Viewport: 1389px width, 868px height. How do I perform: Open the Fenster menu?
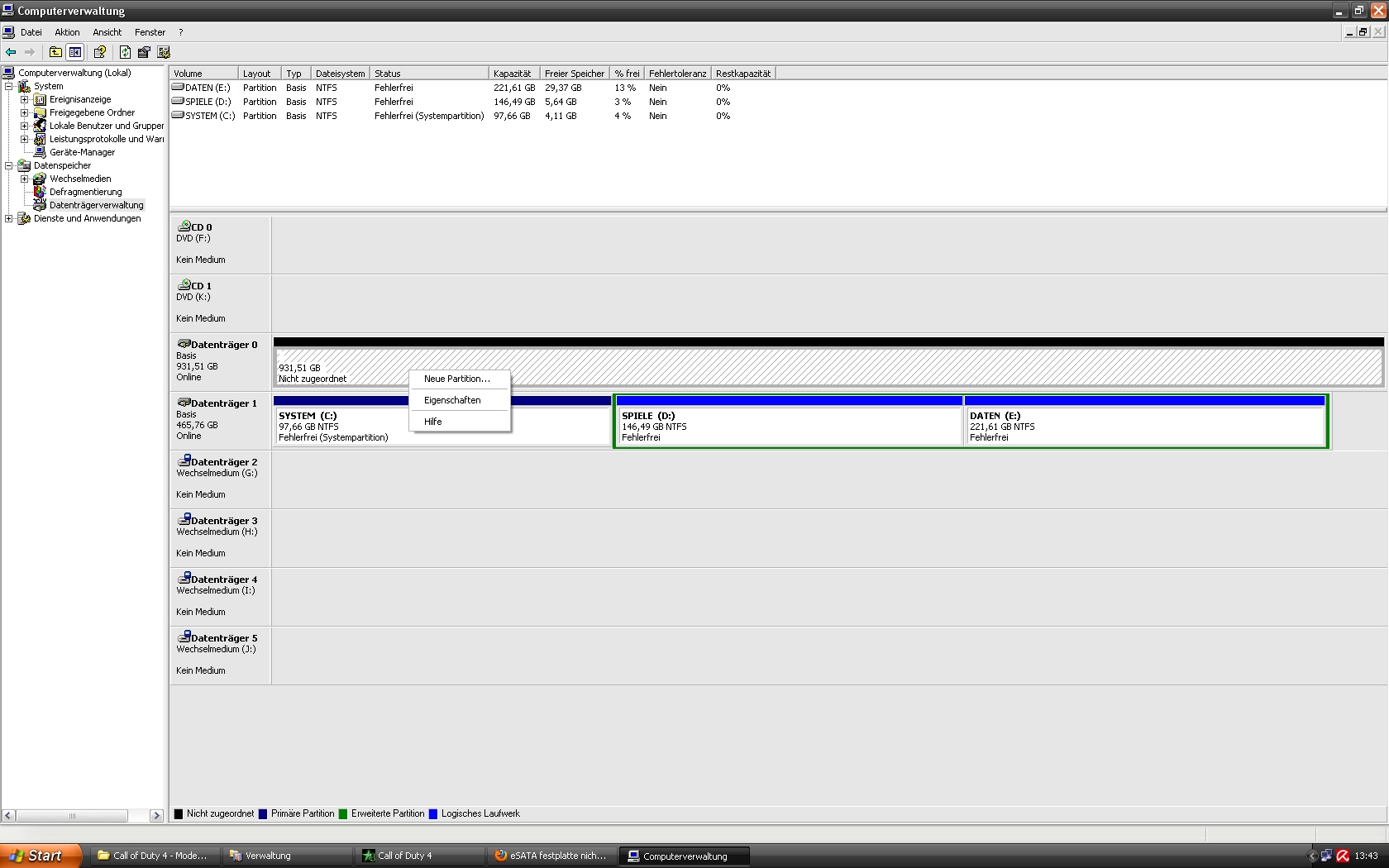click(150, 32)
